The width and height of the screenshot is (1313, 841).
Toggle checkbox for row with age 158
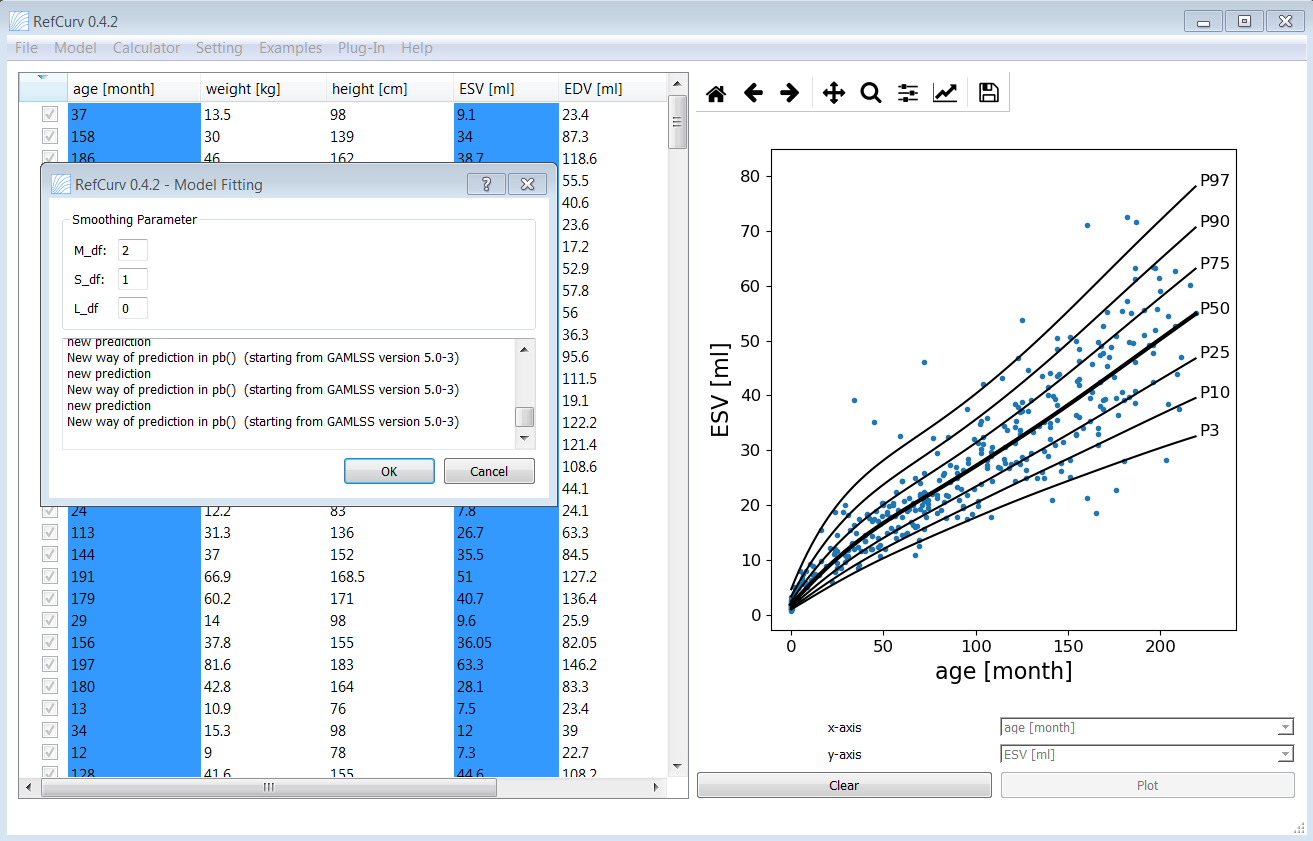50,137
